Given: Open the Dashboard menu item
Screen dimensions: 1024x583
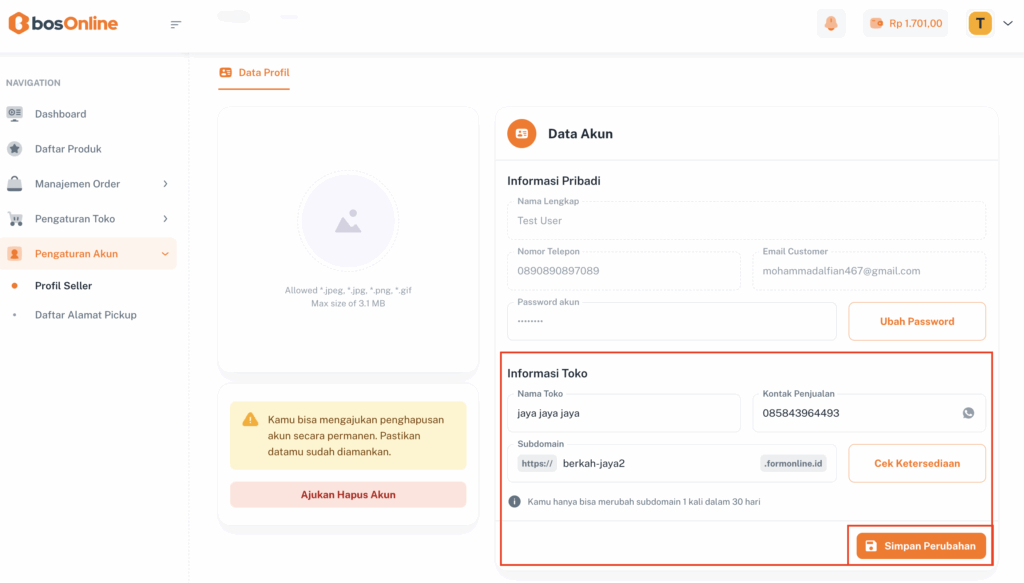Looking at the screenshot, I should [x=60, y=114].
